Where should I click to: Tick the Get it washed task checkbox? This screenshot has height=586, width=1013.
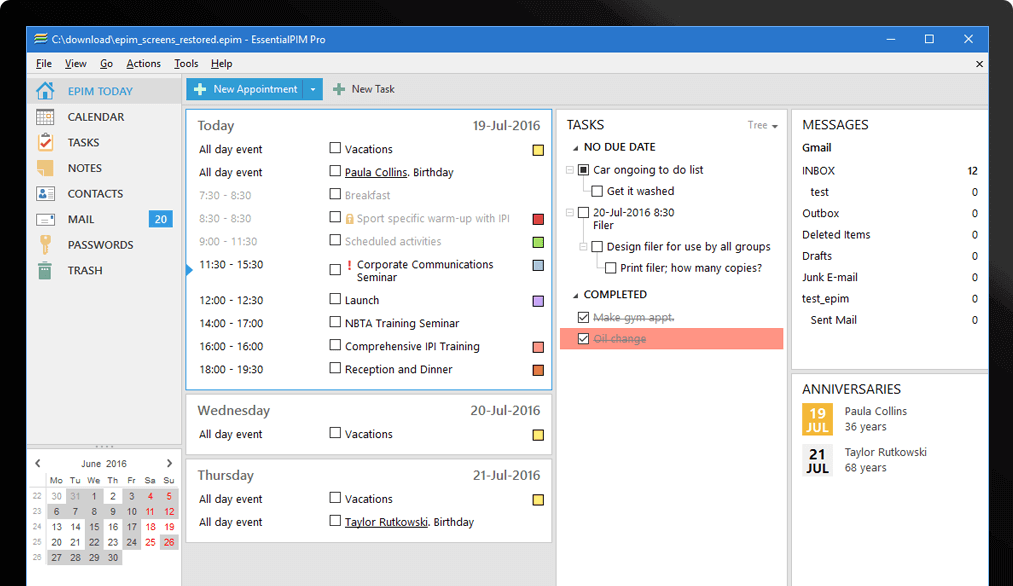click(x=597, y=191)
